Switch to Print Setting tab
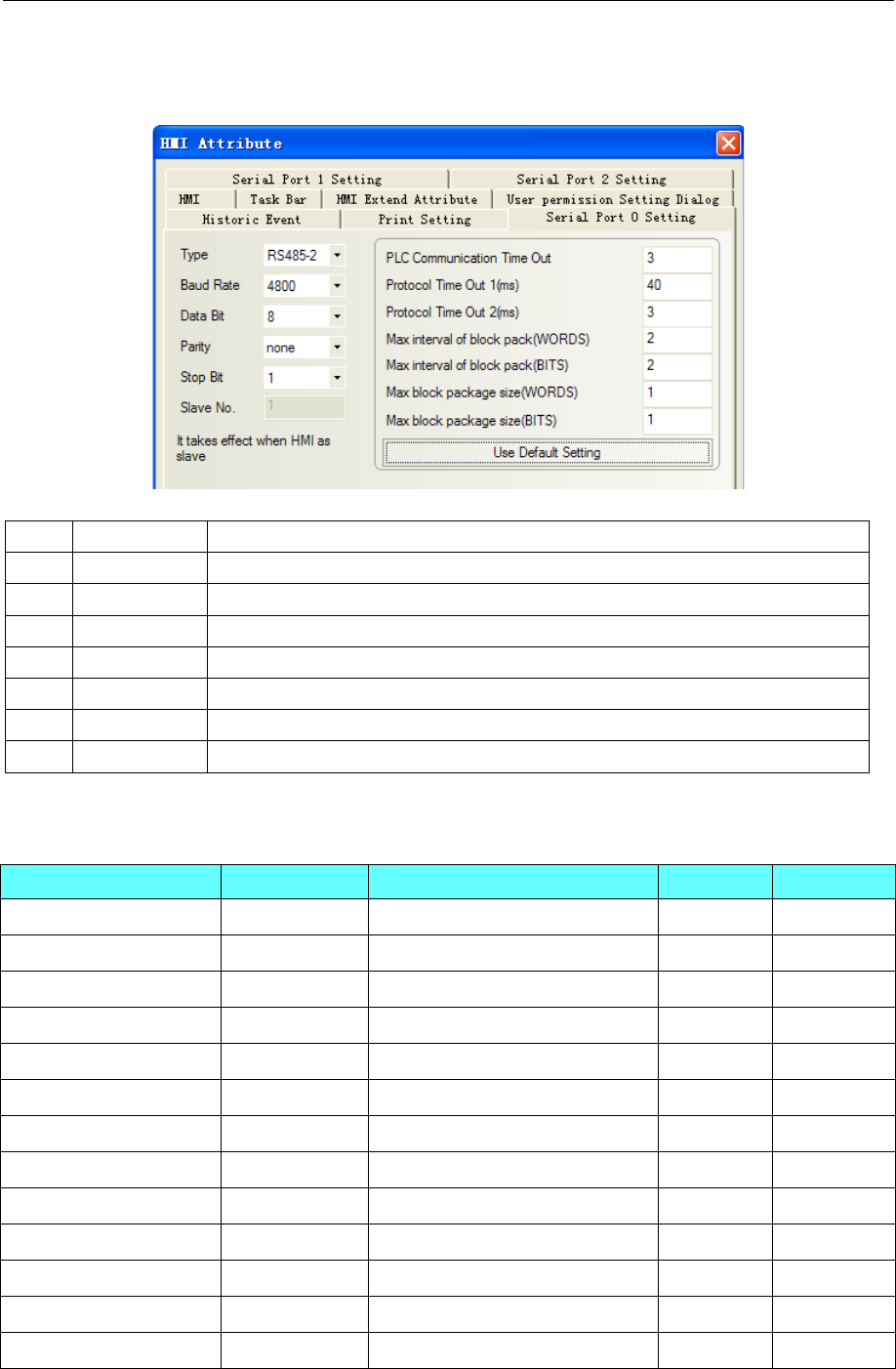The width and height of the screenshot is (896, 1369). pyautogui.click(x=425, y=220)
